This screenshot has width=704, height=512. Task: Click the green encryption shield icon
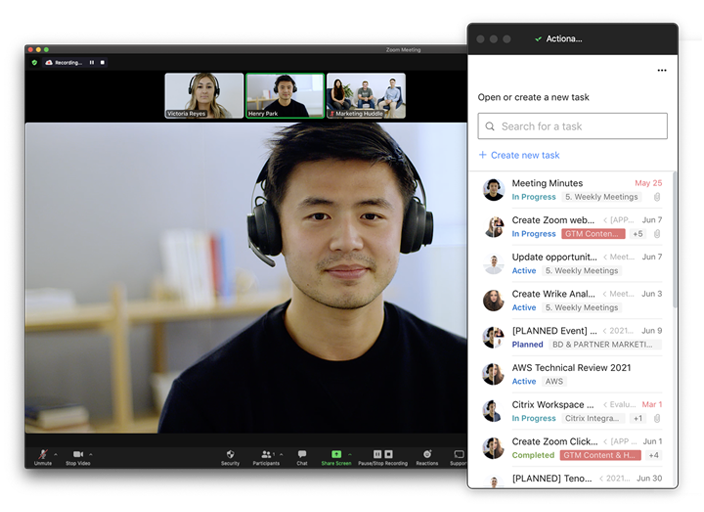pyautogui.click(x=35, y=62)
